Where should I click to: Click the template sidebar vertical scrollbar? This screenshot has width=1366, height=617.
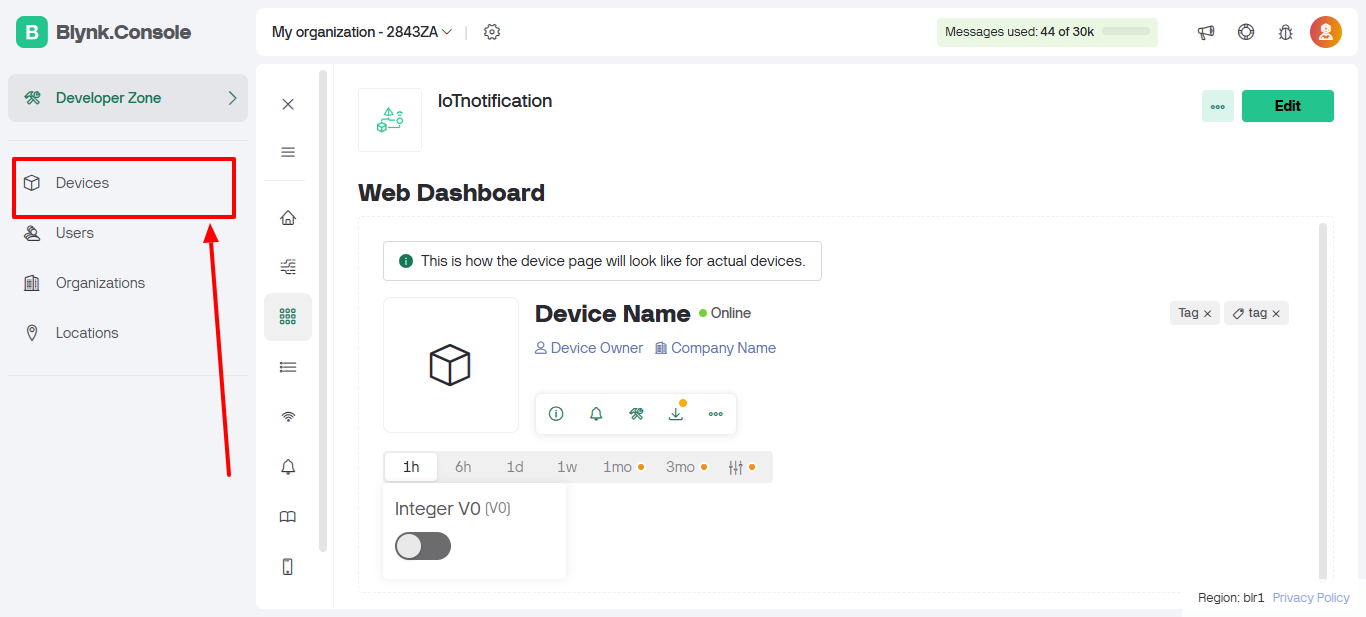(x=323, y=310)
